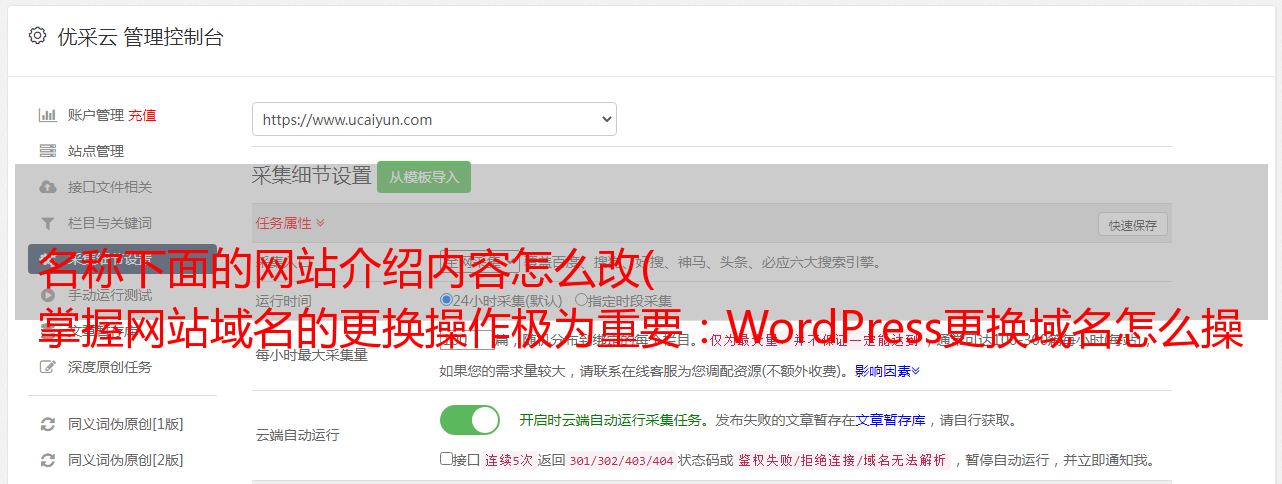Click the filter funnel icon for 栏目与关键词

[x=47, y=223]
